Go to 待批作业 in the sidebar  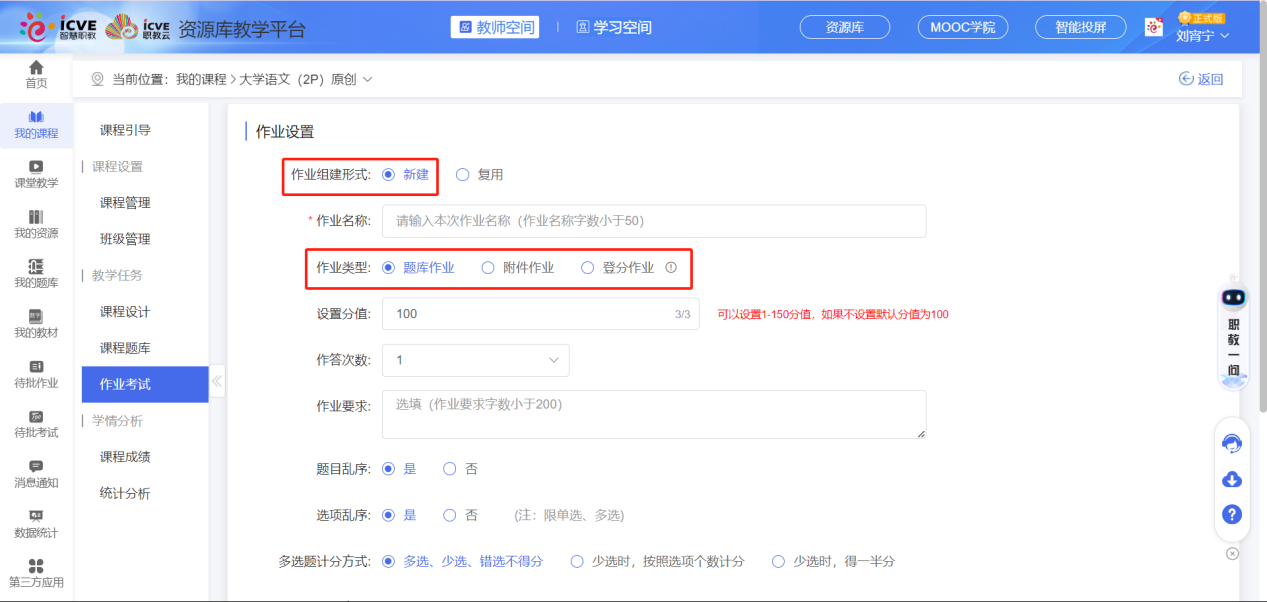coord(36,373)
